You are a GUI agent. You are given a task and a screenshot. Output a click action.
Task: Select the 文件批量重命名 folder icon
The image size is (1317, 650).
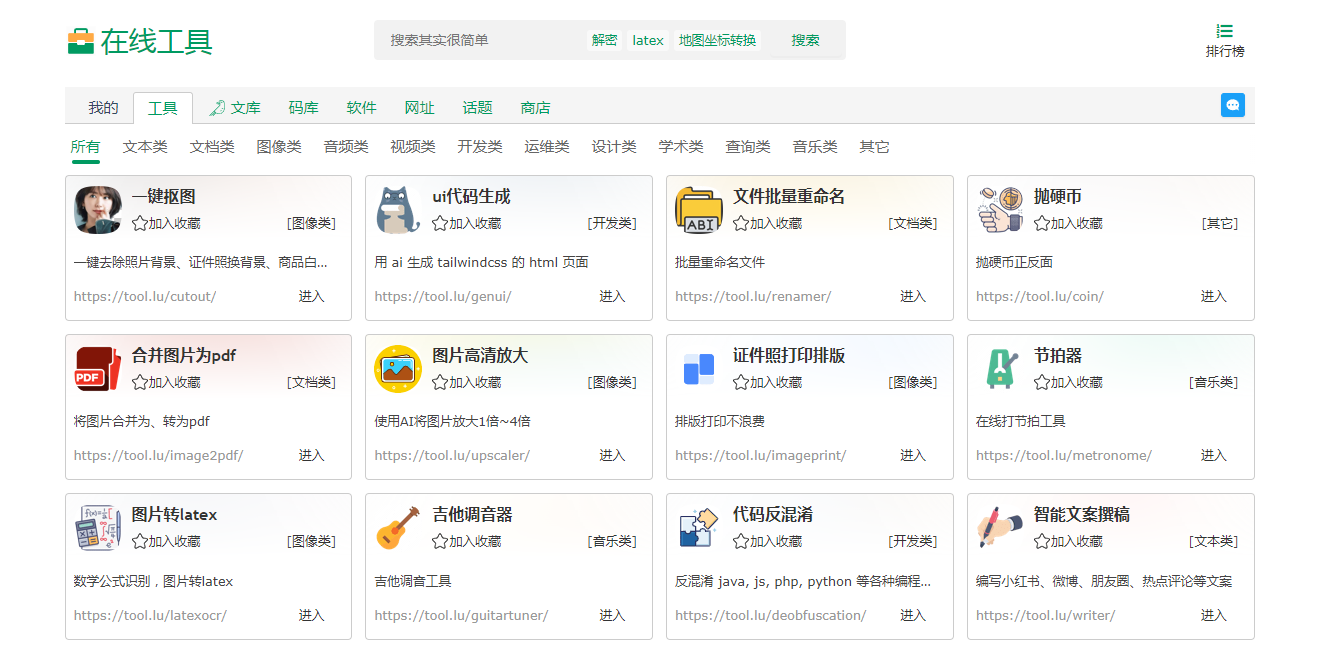pyautogui.click(x=698, y=205)
